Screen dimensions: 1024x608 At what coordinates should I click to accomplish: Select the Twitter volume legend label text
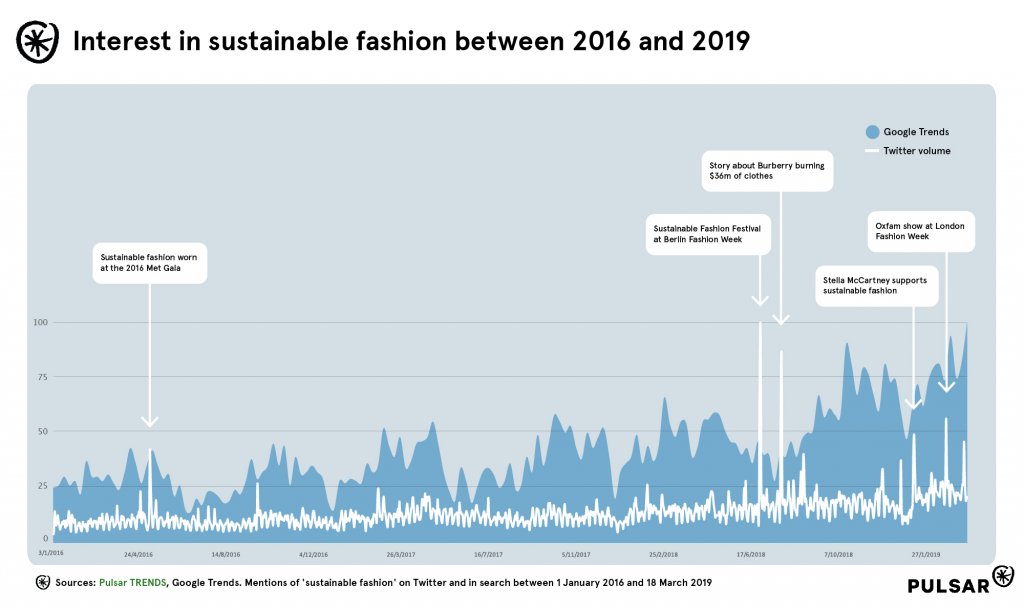(917, 151)
